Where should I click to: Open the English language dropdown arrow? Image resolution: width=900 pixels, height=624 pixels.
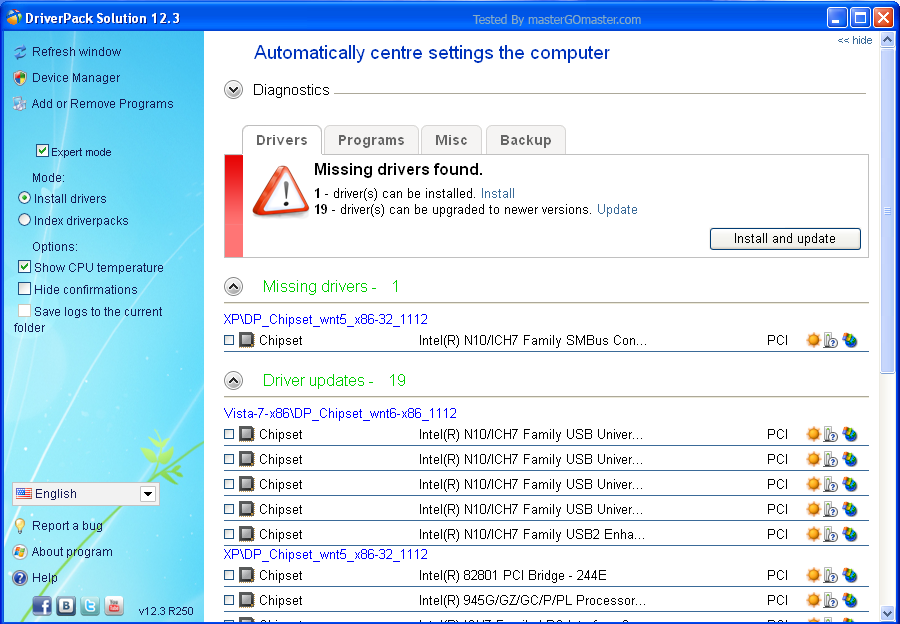coord(148,494)
